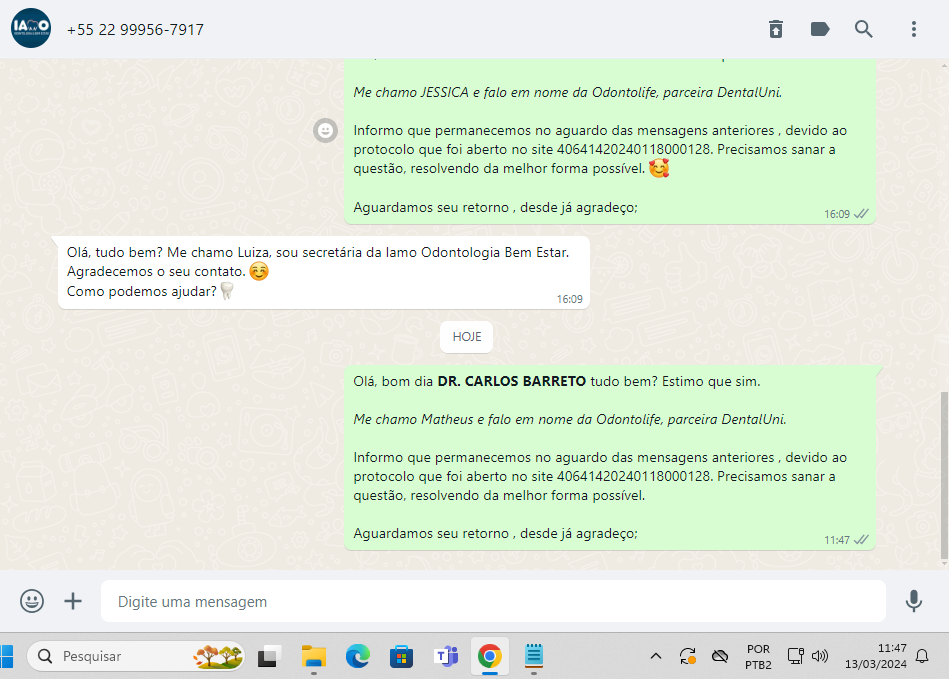Open Microsoft Store from taskbar

(x=401, y=656)
